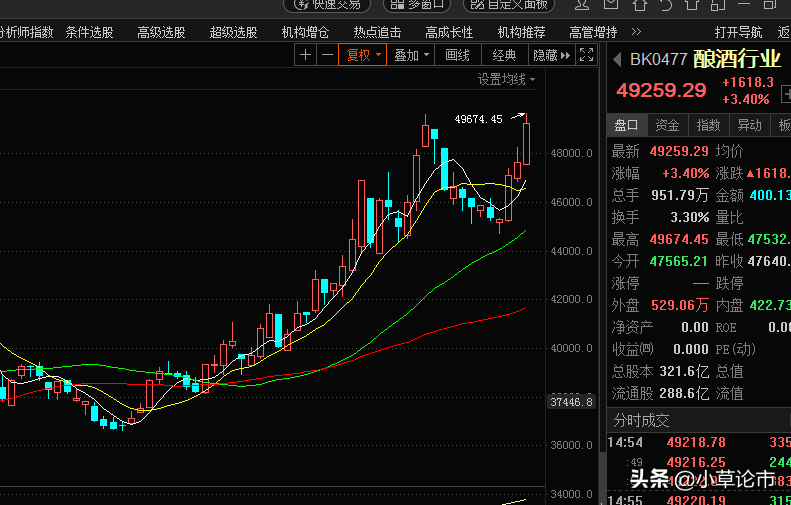
Task: Click 打开导航 link
Action: 739,33
